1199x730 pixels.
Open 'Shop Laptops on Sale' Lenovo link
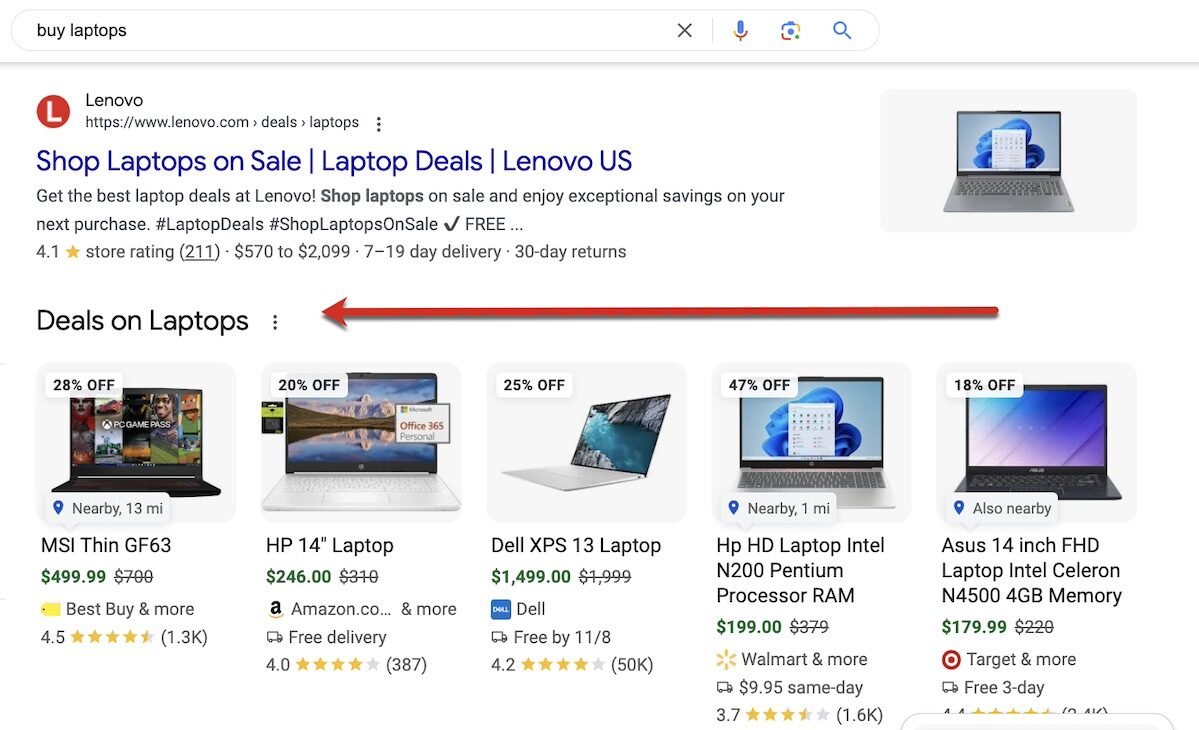point(334,161)
